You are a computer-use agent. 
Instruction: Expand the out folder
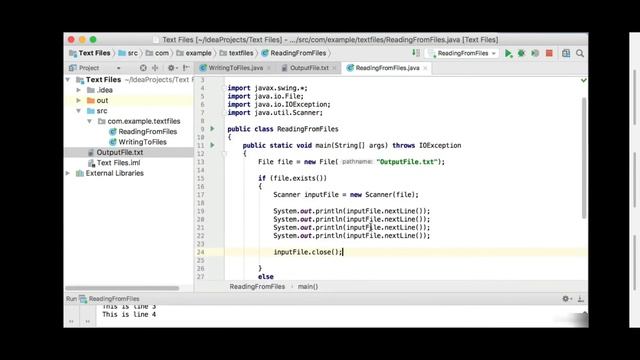coord(79,100)
